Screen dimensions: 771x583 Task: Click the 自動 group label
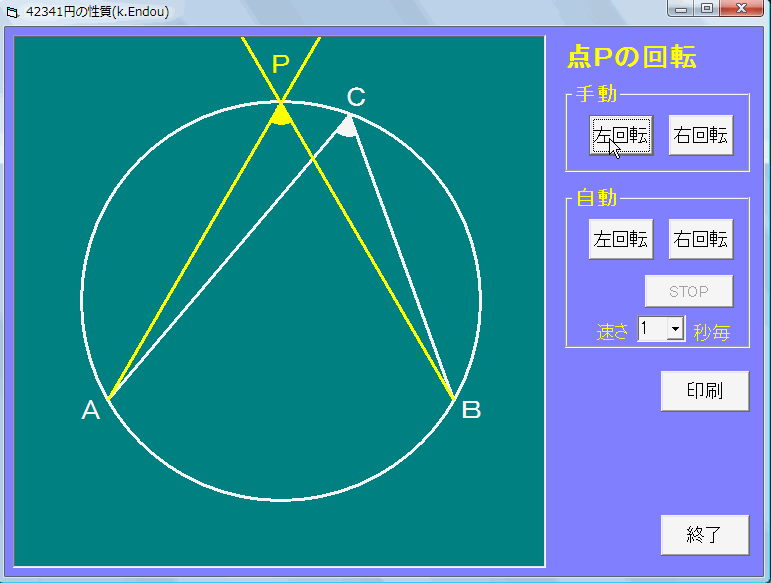click(x=596, y=198)
